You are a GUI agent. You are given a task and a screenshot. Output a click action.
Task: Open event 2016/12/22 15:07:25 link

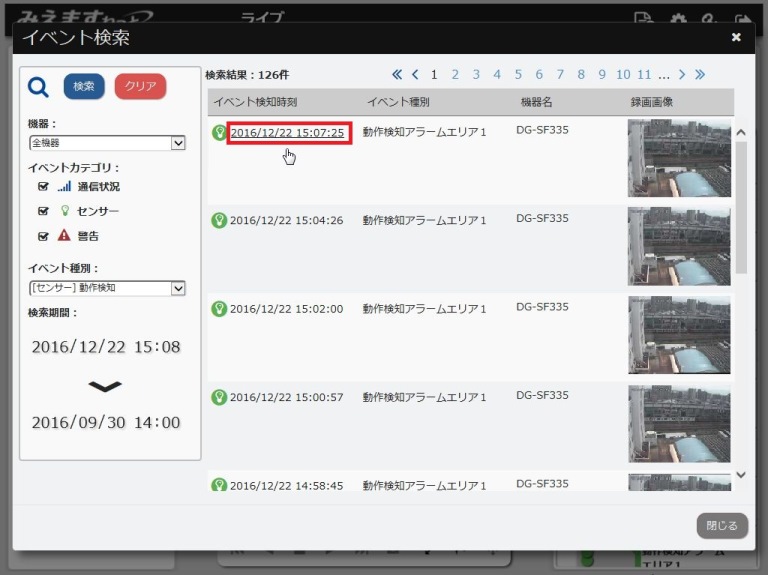[287, 132]
